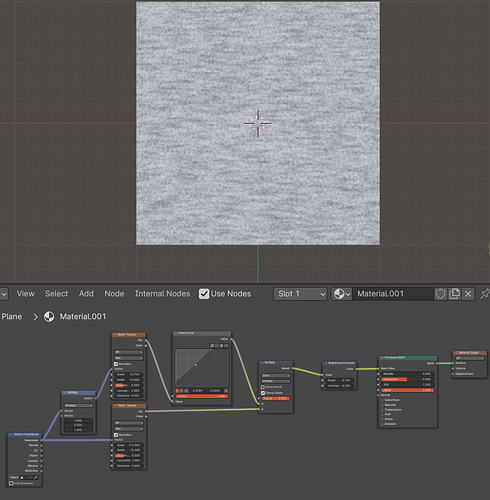This screenshot has height=500, width=490.
Task: Click the 3D cursor in the viewport
Action: [x=258, y=123]
